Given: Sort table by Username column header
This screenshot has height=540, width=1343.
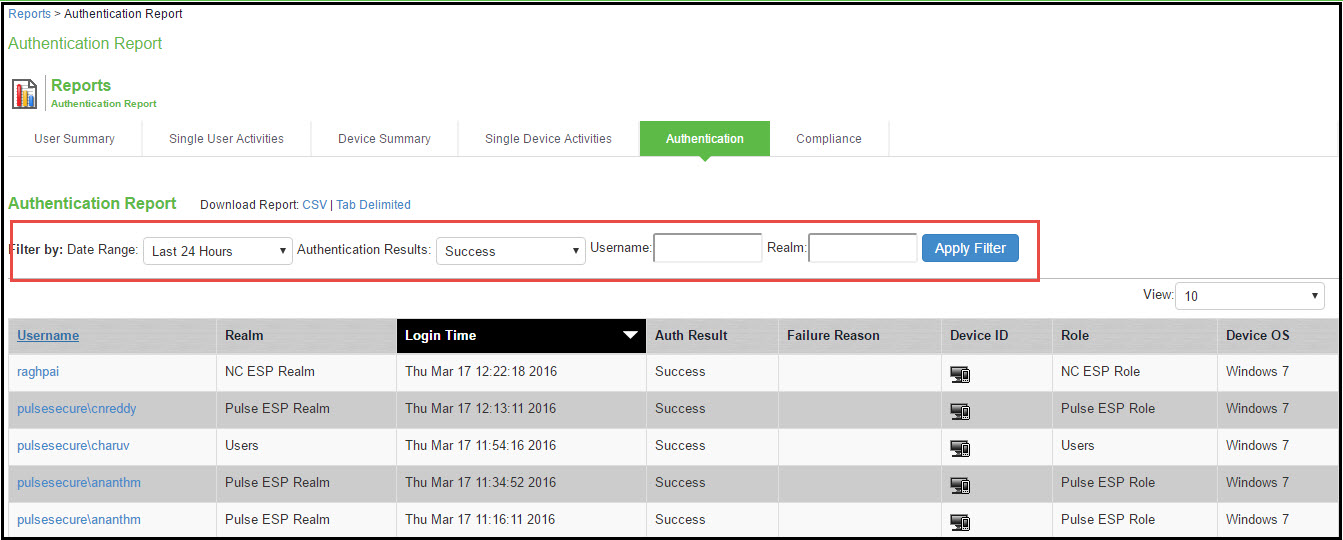Looking at the screenshot, I should [48, 336].
